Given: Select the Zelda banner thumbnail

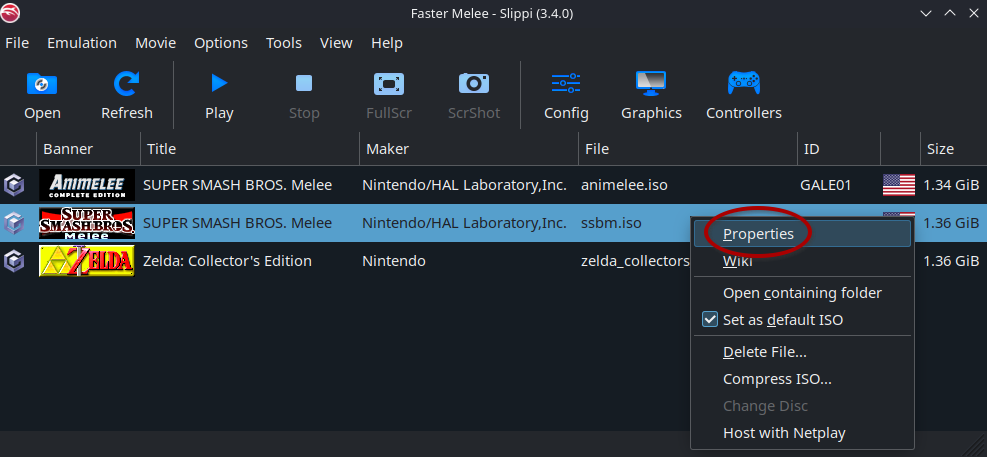Looking at the screenshot, I should coord(87,261).
